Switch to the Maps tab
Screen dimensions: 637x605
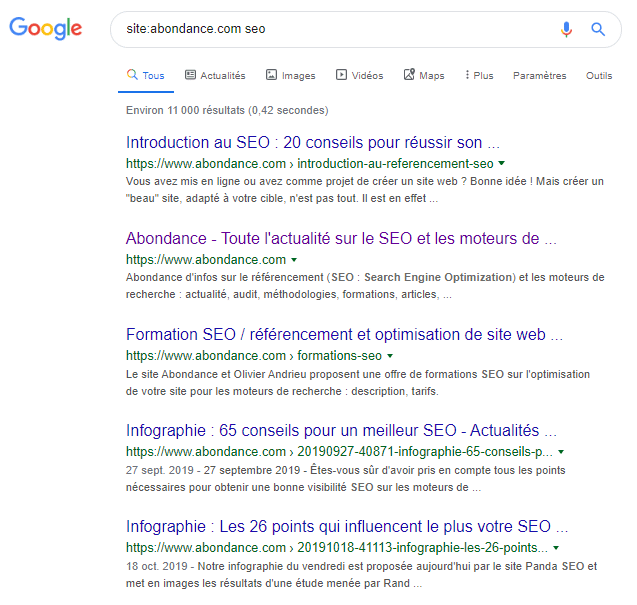pyautogui.click(x=424, y=76)
